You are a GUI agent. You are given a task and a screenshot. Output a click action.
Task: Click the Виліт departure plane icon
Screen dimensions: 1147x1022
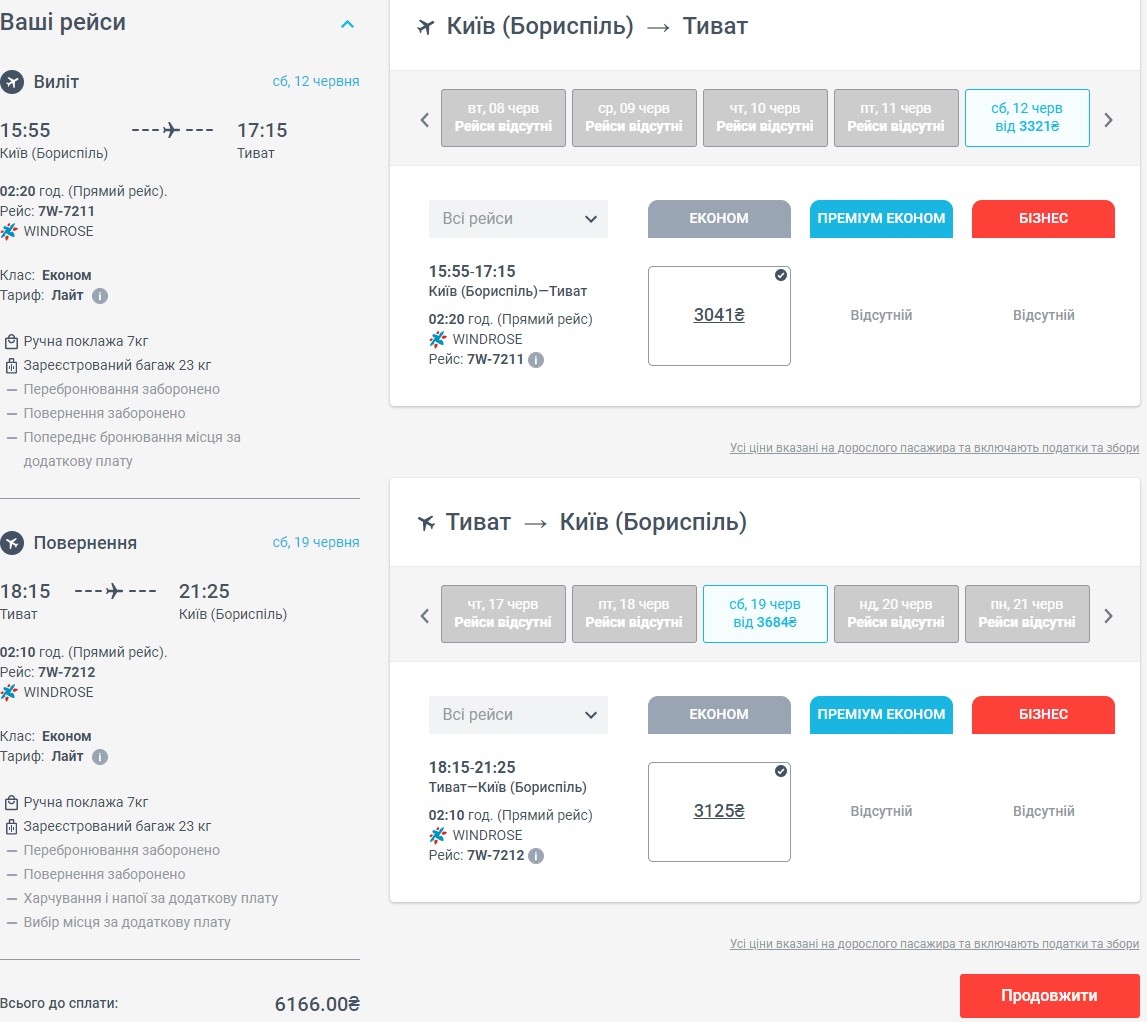(12, 82)
